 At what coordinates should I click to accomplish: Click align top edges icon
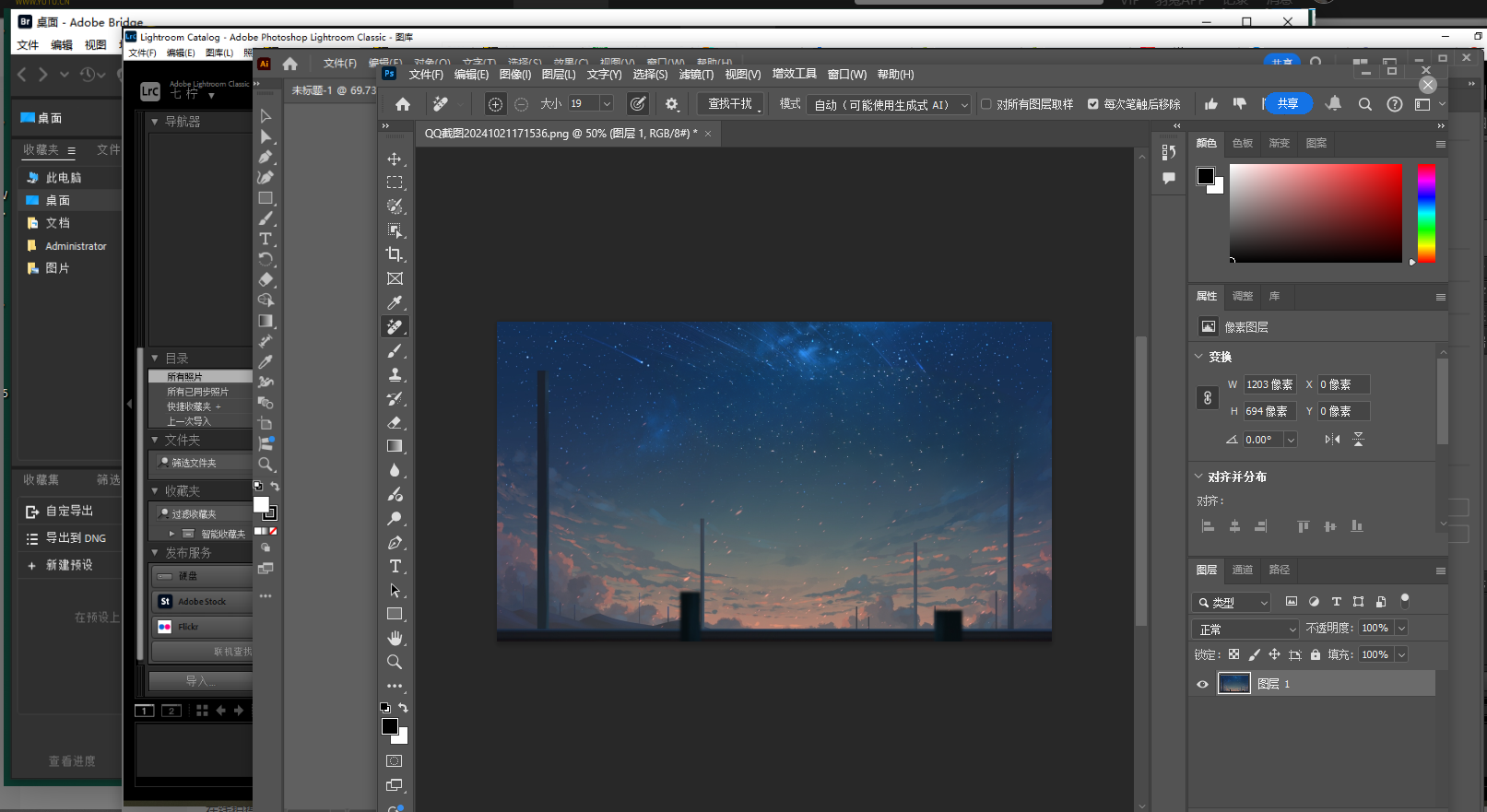[1303, 526]
